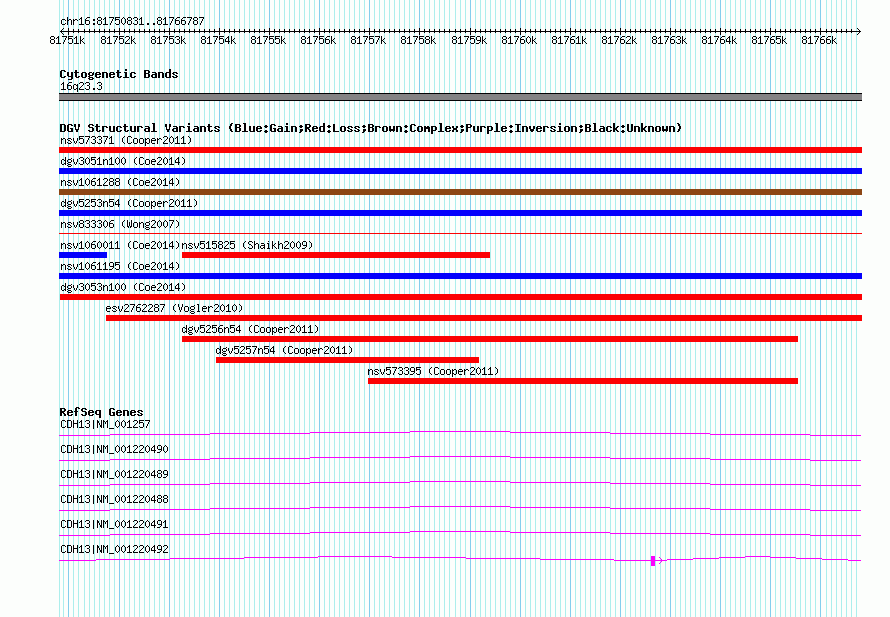Click the 81758k ruler tick label
This screenshot has height=617, width=890.
(418, 40)
